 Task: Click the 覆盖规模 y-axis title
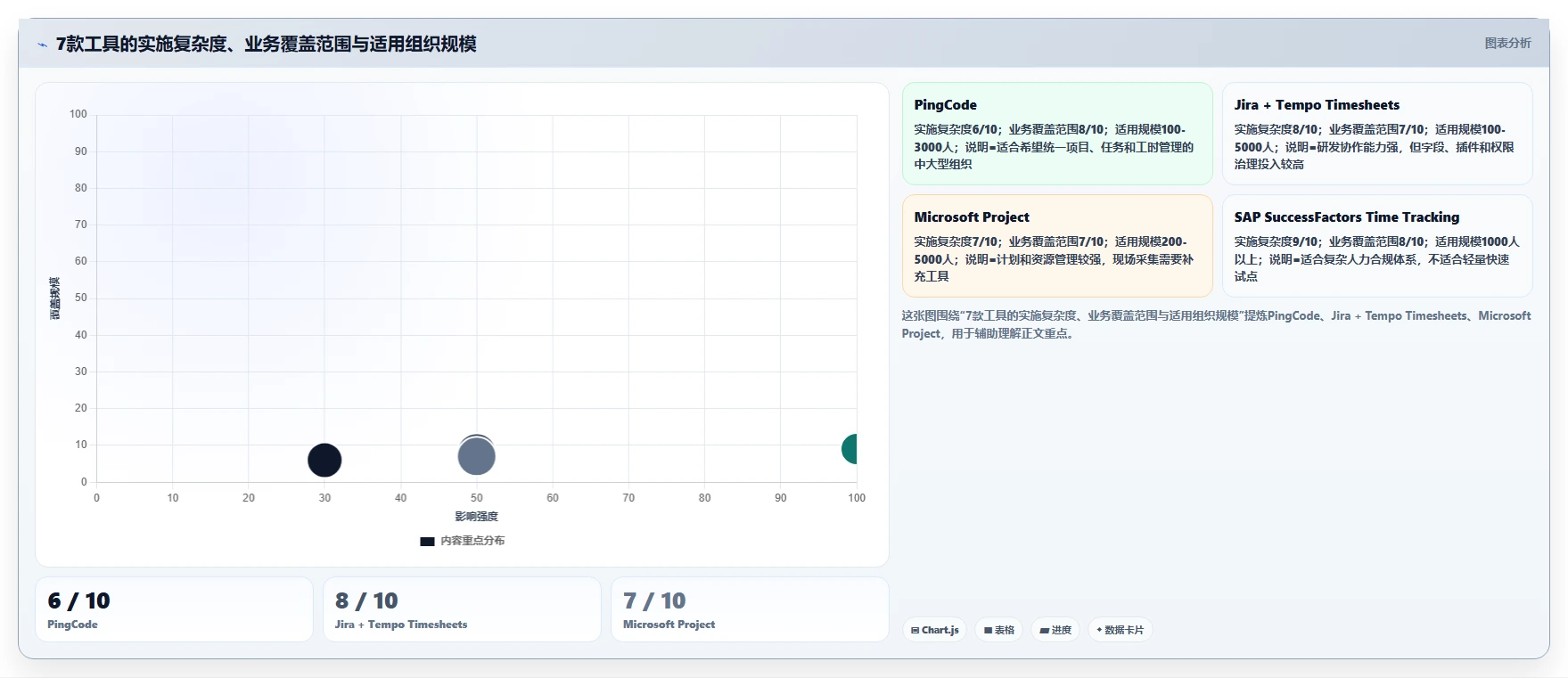55,298
